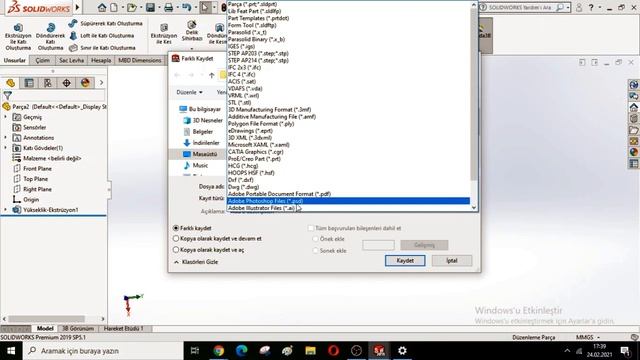Click Ekstrüzyon ile Katı Oluşturma tool

point(18,36)
